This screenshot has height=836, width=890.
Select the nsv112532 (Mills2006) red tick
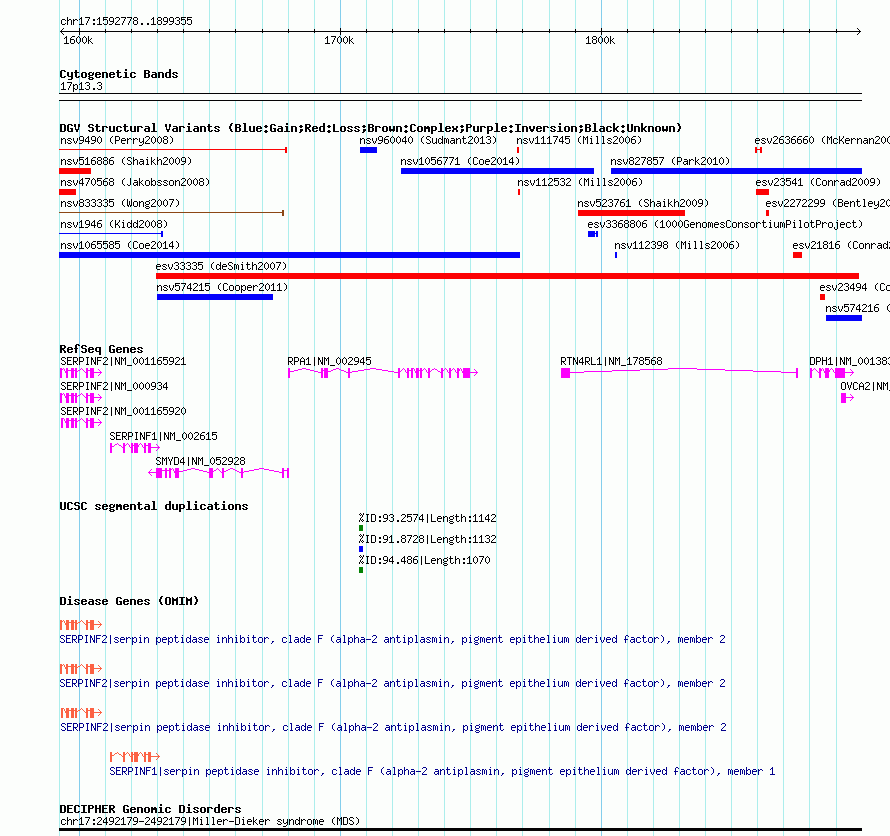(x=519, y=192)
